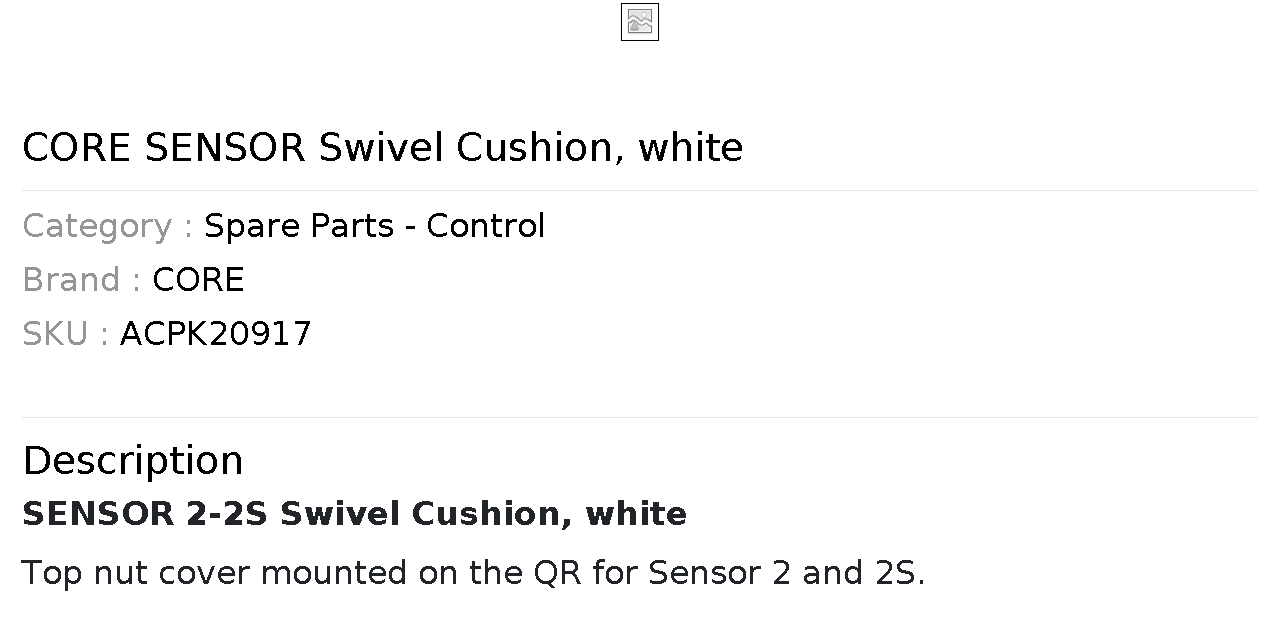The height and width of the screenshot is (624, 1280).
Task: Click the text Sensor 2 and 2S
Action: pyautogui.click(x=786, y=573)
